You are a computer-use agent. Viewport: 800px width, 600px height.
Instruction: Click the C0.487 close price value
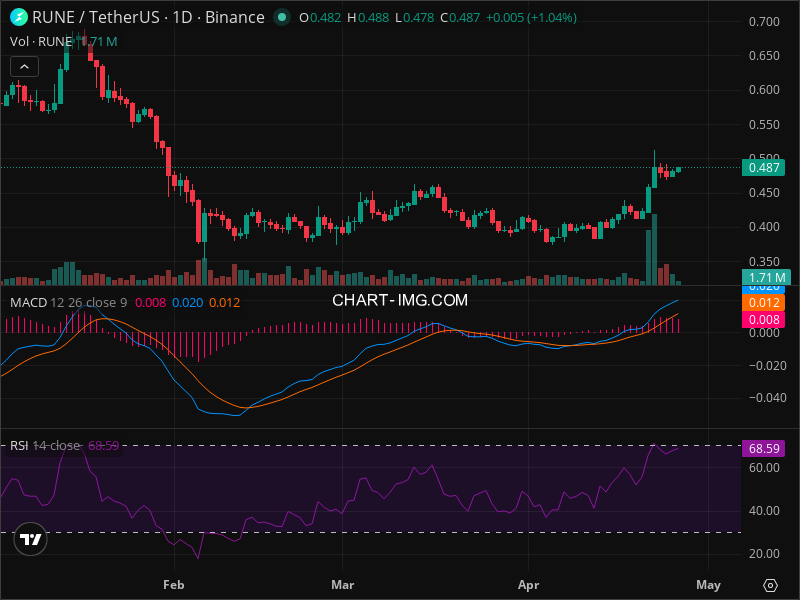coord(460,18)
